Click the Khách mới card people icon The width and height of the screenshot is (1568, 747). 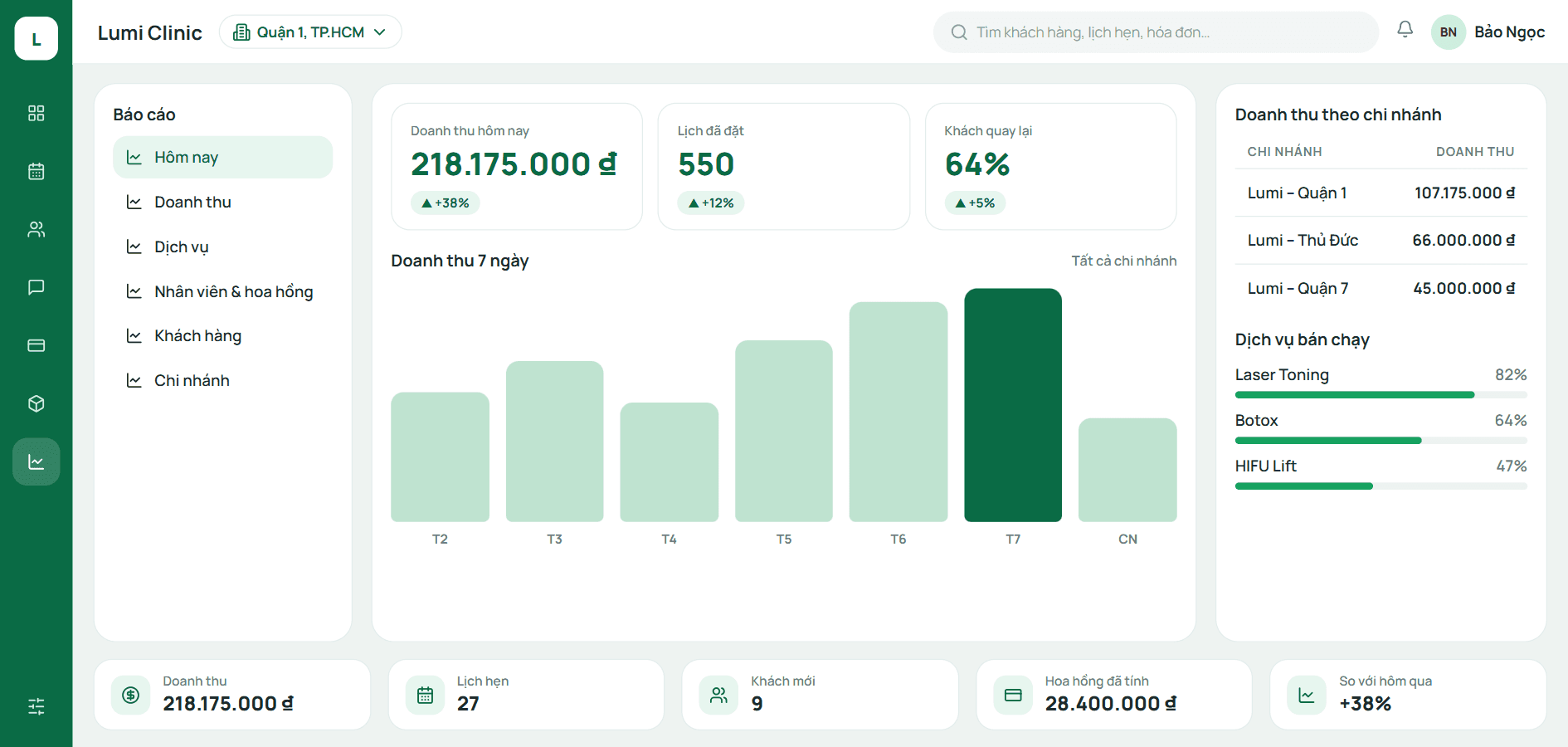[719, 696]
